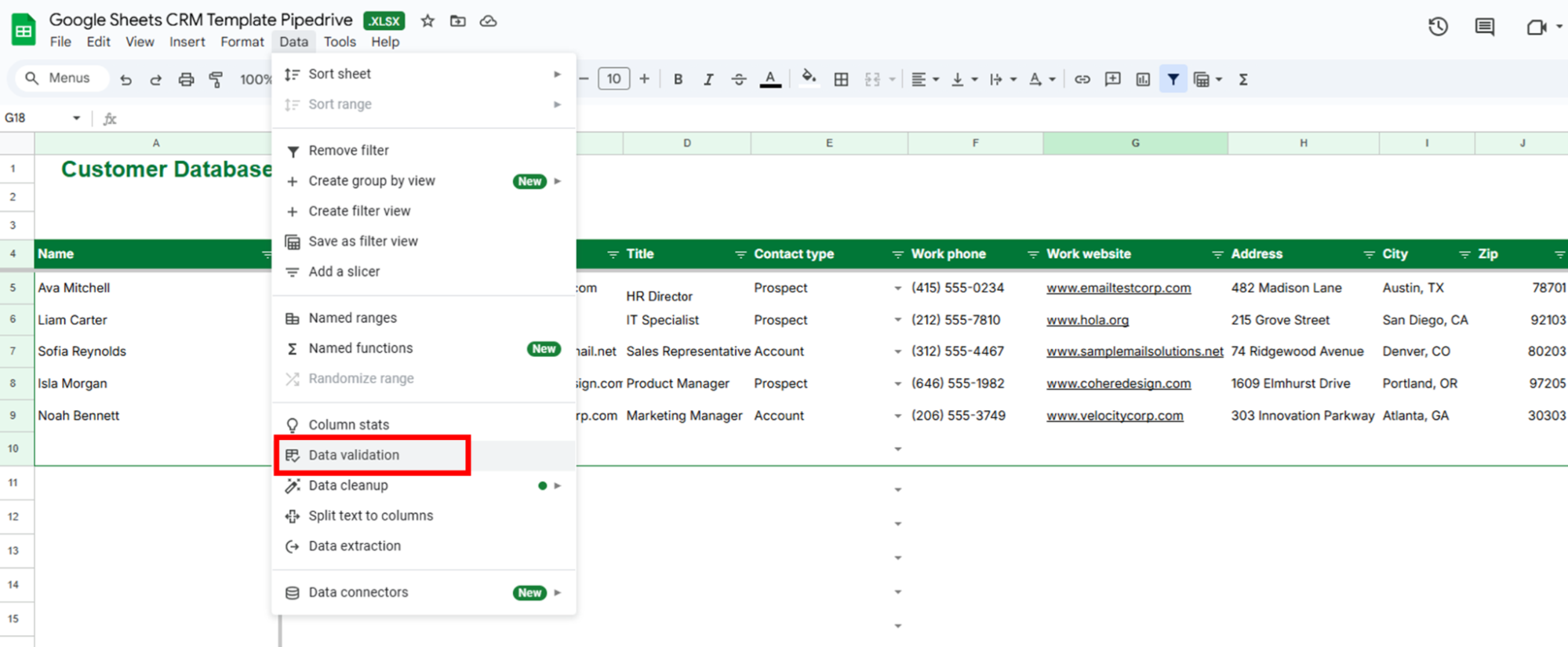The image size is (1568, 647).
Task: Click the insert chart icon
Action: pos(1143,79)
